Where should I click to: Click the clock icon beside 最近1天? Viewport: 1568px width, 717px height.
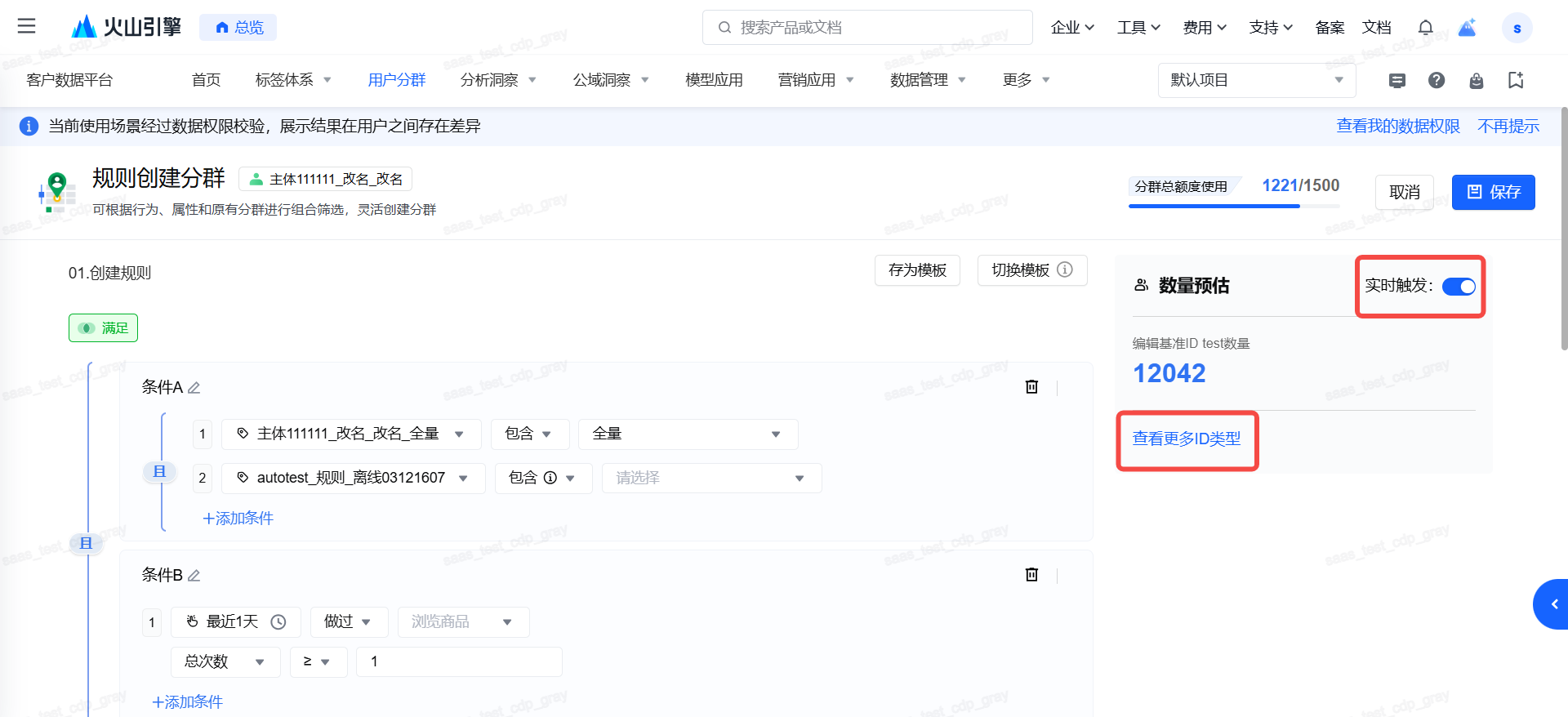tap(278, 622)
